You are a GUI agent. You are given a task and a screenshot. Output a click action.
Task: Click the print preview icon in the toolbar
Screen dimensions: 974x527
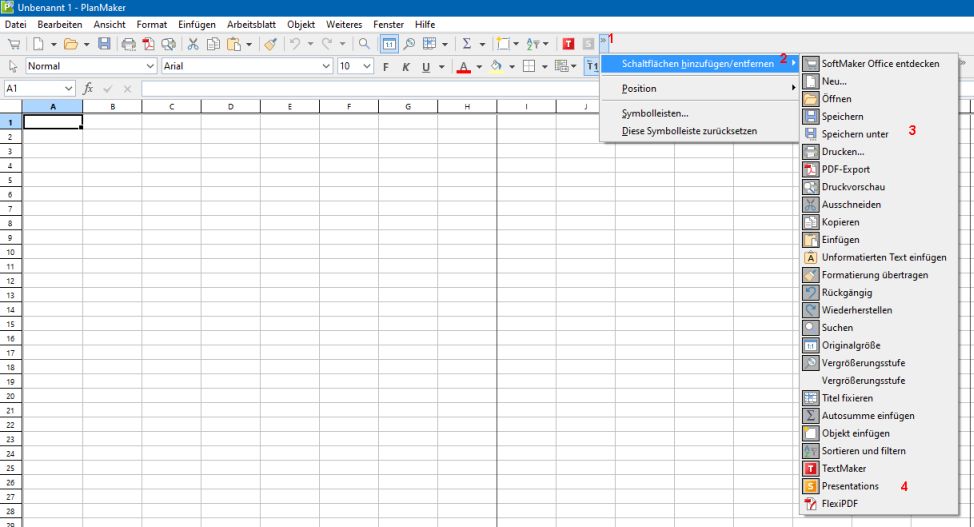pos(168,44)
